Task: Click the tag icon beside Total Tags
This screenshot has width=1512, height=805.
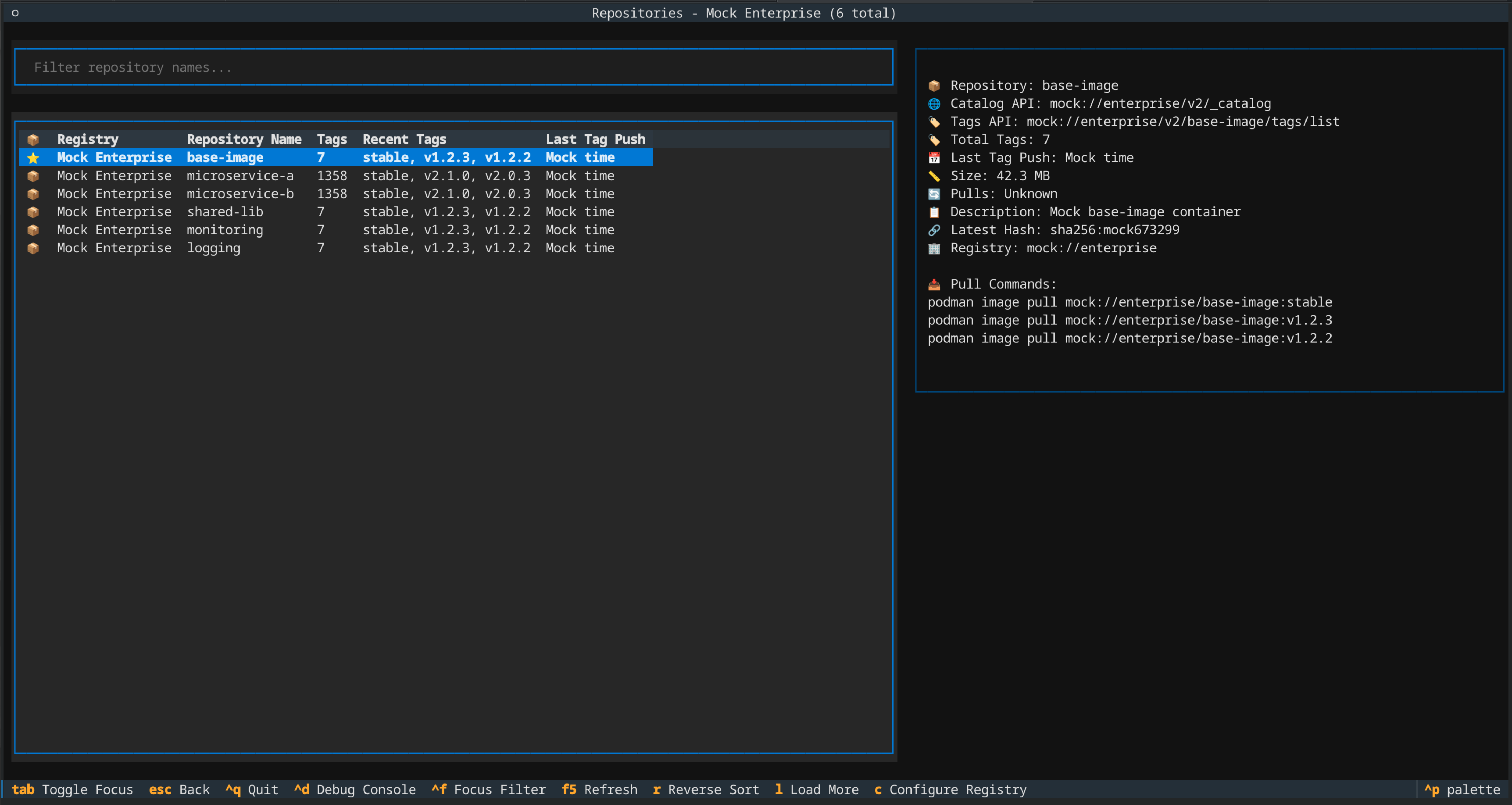Action: click(934, 140)
